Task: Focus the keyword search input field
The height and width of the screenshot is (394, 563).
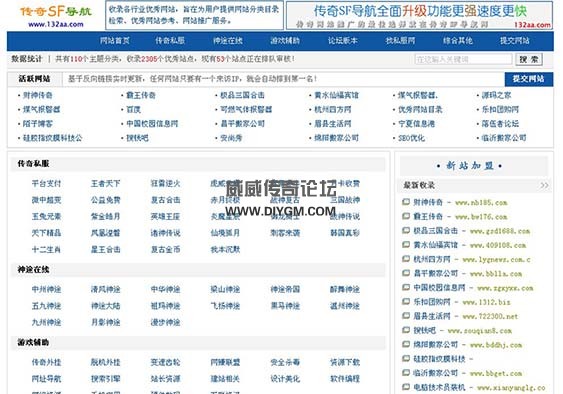Action: [463, 59]
